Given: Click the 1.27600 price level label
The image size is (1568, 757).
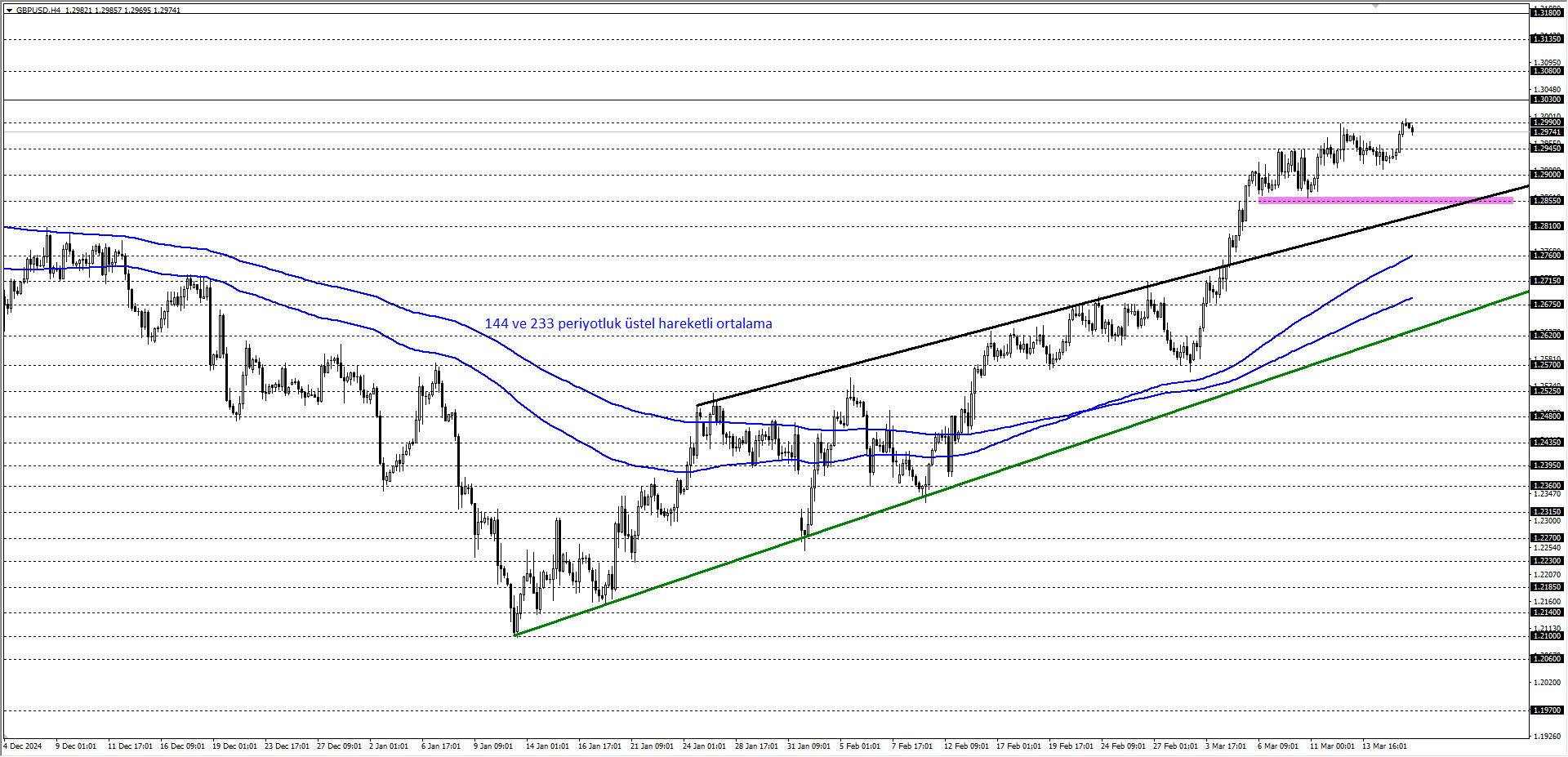Looking at the screenshot, I should click(1547, 256).
